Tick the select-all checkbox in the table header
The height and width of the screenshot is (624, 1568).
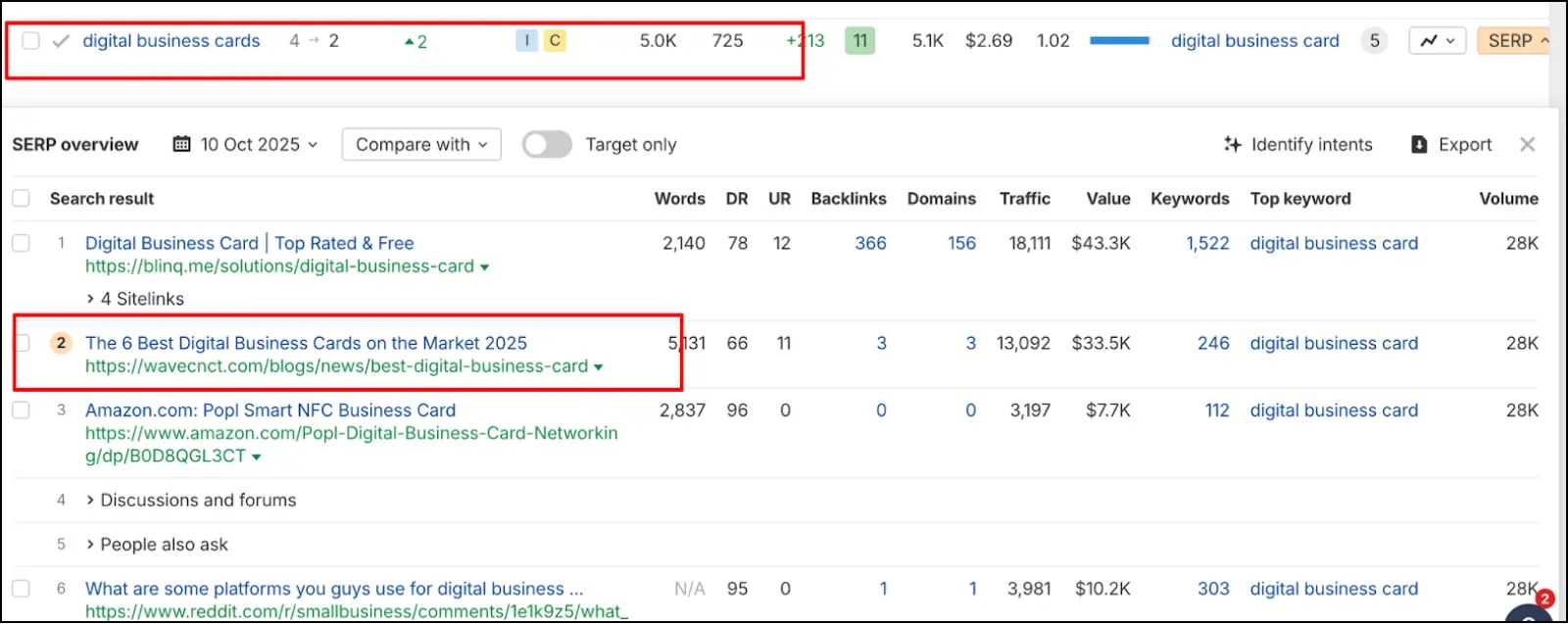(21, 199)
